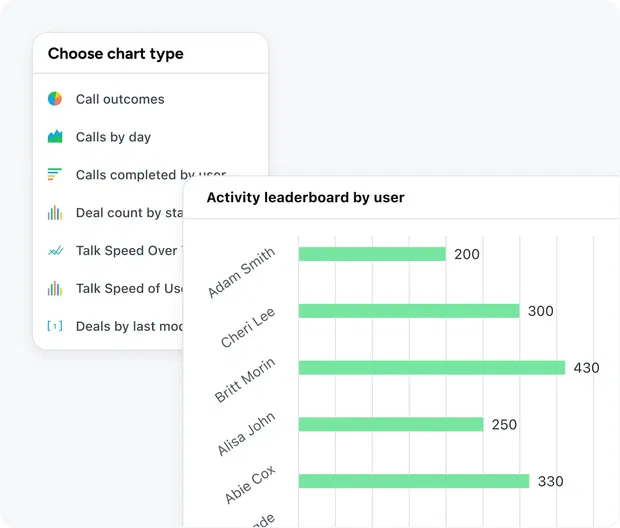Click the 200 value label
Screen dimensions: 620x528
[467, 254]
